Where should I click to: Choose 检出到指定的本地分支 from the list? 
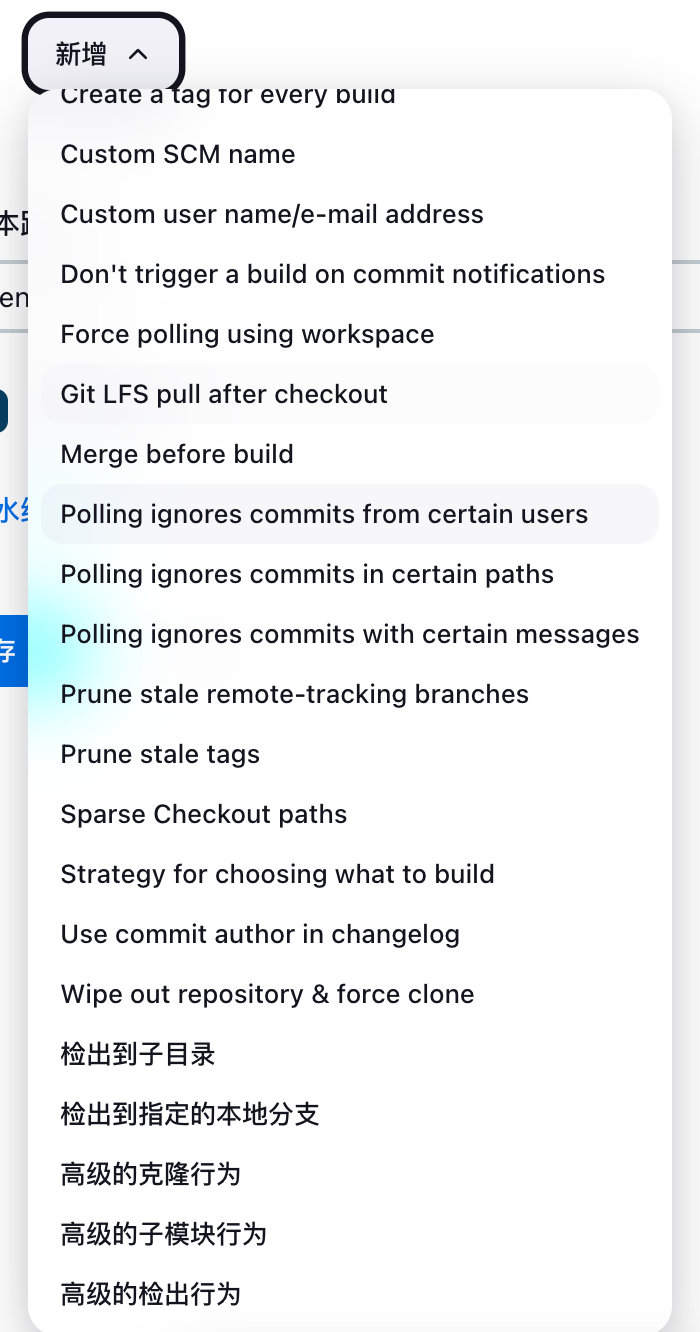190,1114
